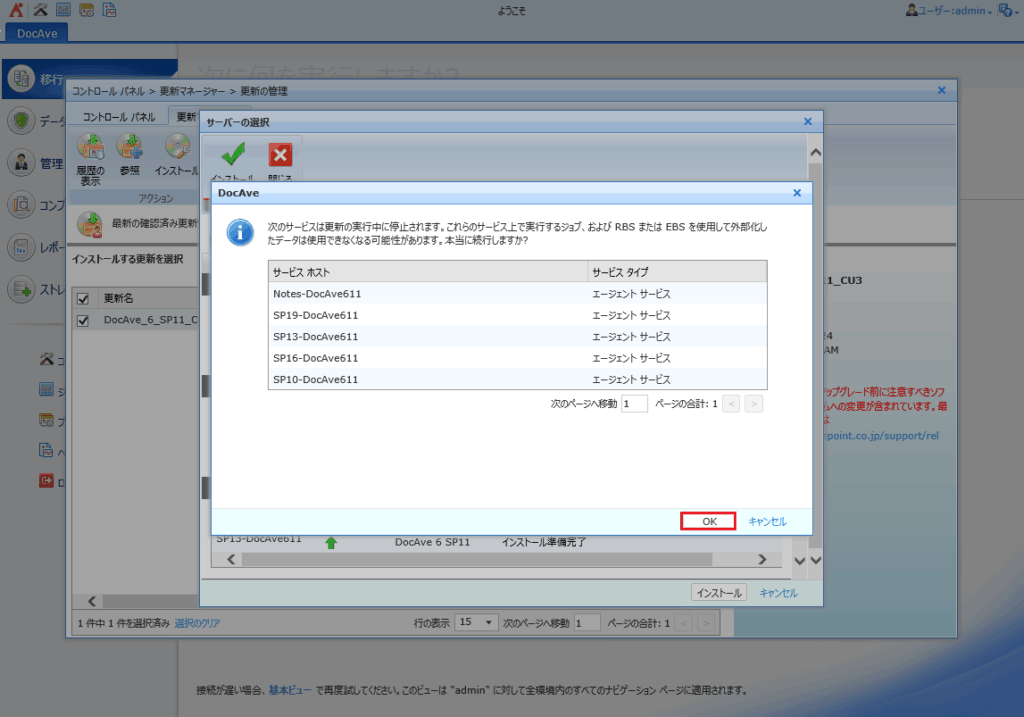
Task: Click the green up arrow in SP13-DocAve611 row
Action: [x=331, y=543]
